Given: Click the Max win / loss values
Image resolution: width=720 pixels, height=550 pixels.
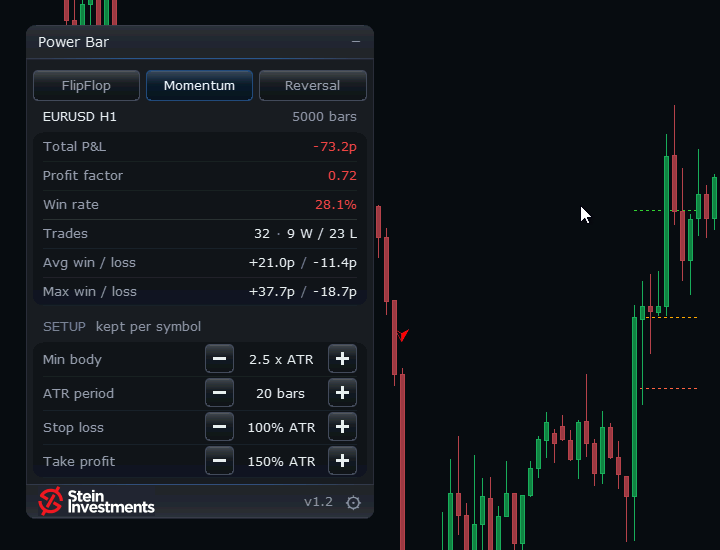Looking at the screenshot, I should coord(303,292).
